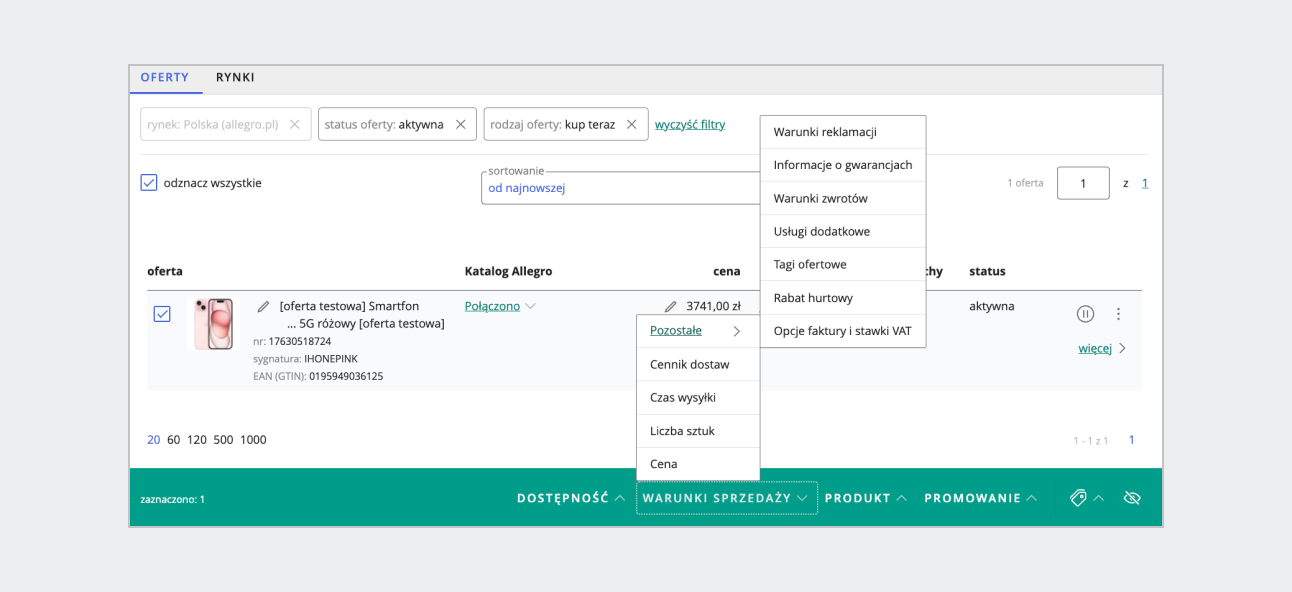Remove the 'rodzaj oferty: kup teraz' filter

coord(631,124)
